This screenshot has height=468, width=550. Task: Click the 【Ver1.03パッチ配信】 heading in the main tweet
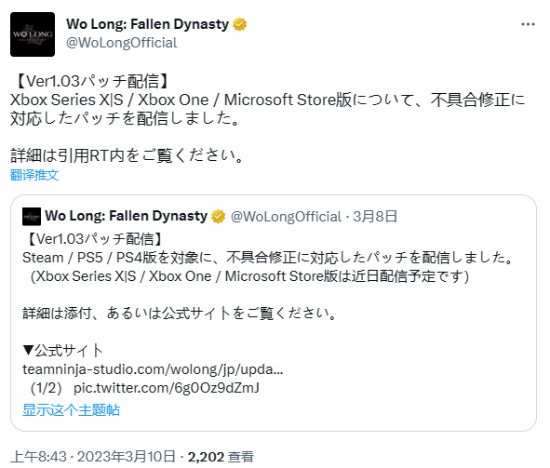click(x=92, y=81)
